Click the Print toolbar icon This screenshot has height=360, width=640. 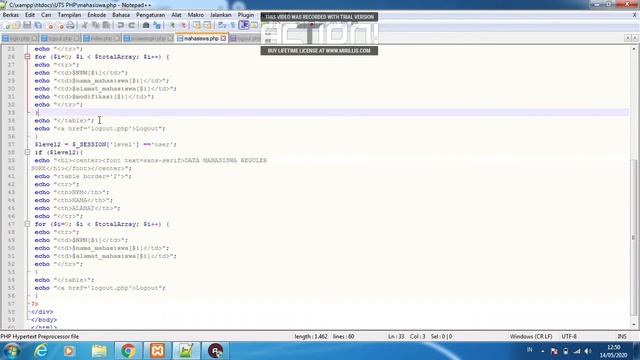71,25
